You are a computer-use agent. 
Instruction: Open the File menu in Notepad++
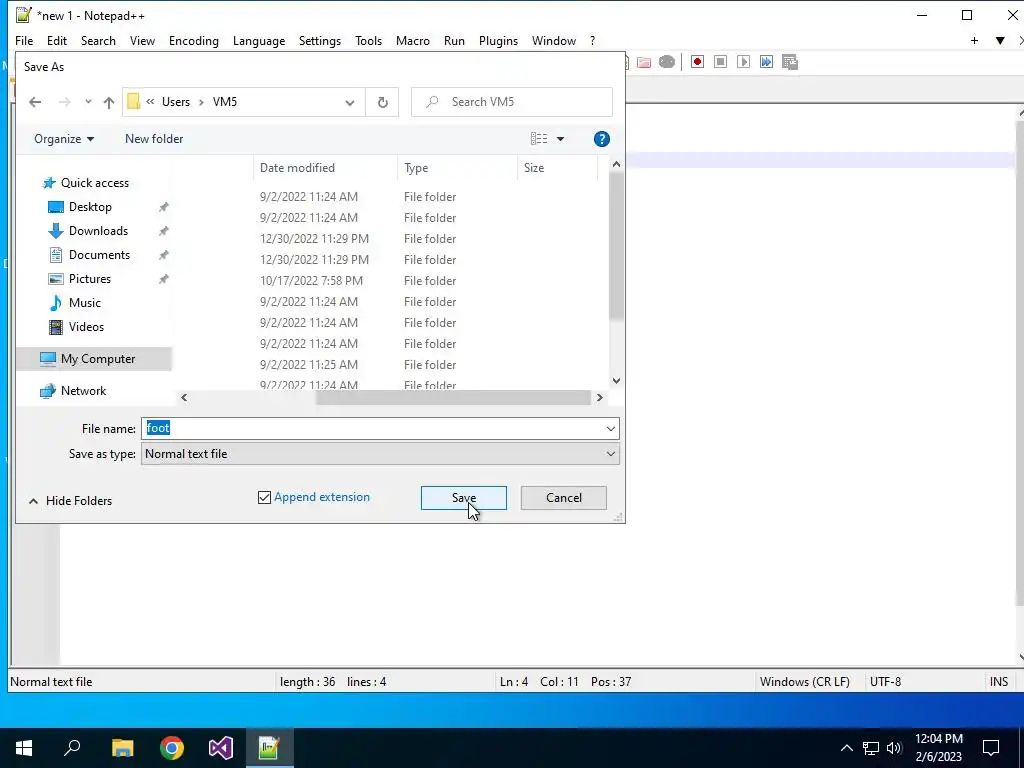tap(24, 40)
